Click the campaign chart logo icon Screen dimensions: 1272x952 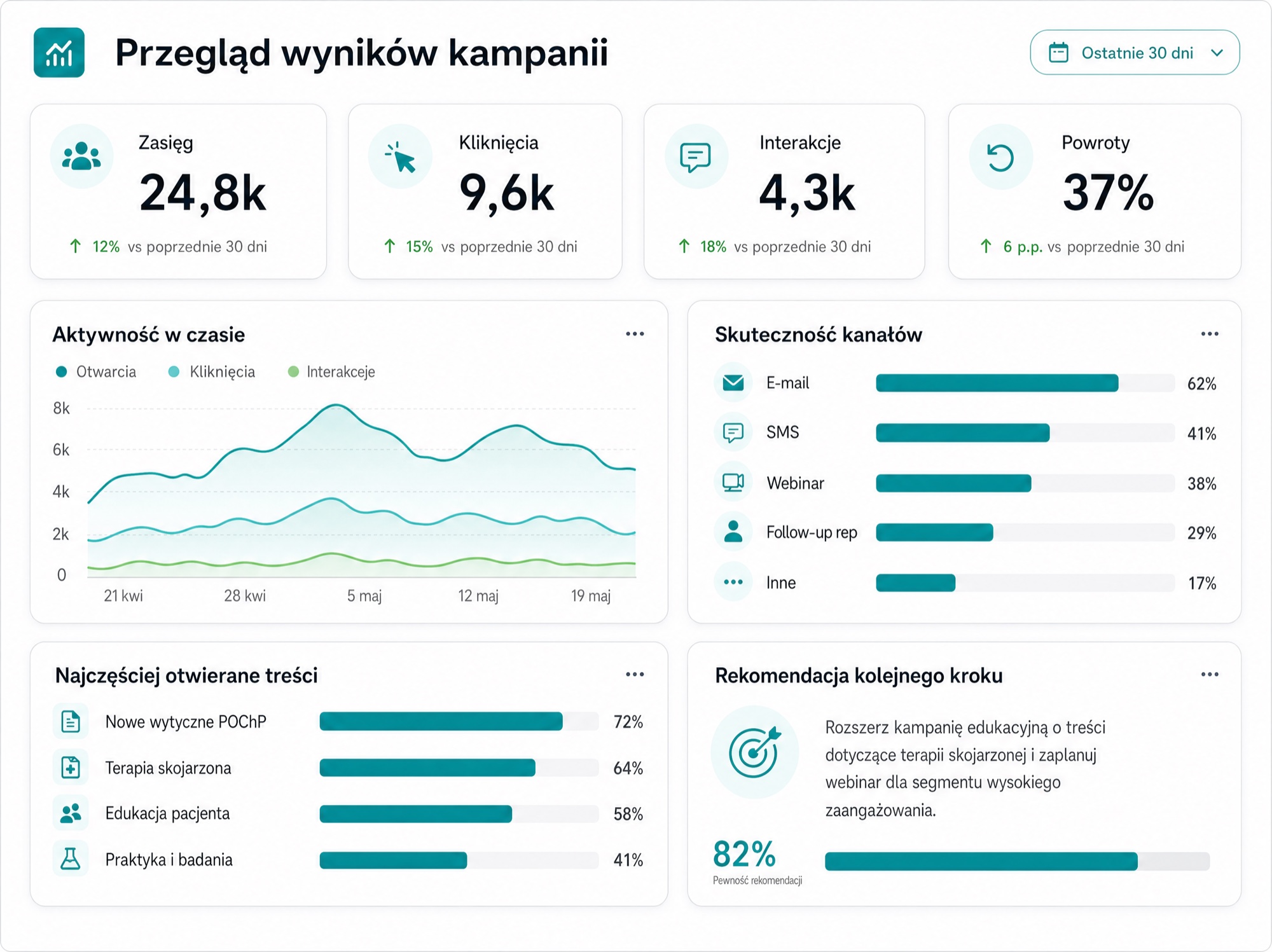pos(59,52)
